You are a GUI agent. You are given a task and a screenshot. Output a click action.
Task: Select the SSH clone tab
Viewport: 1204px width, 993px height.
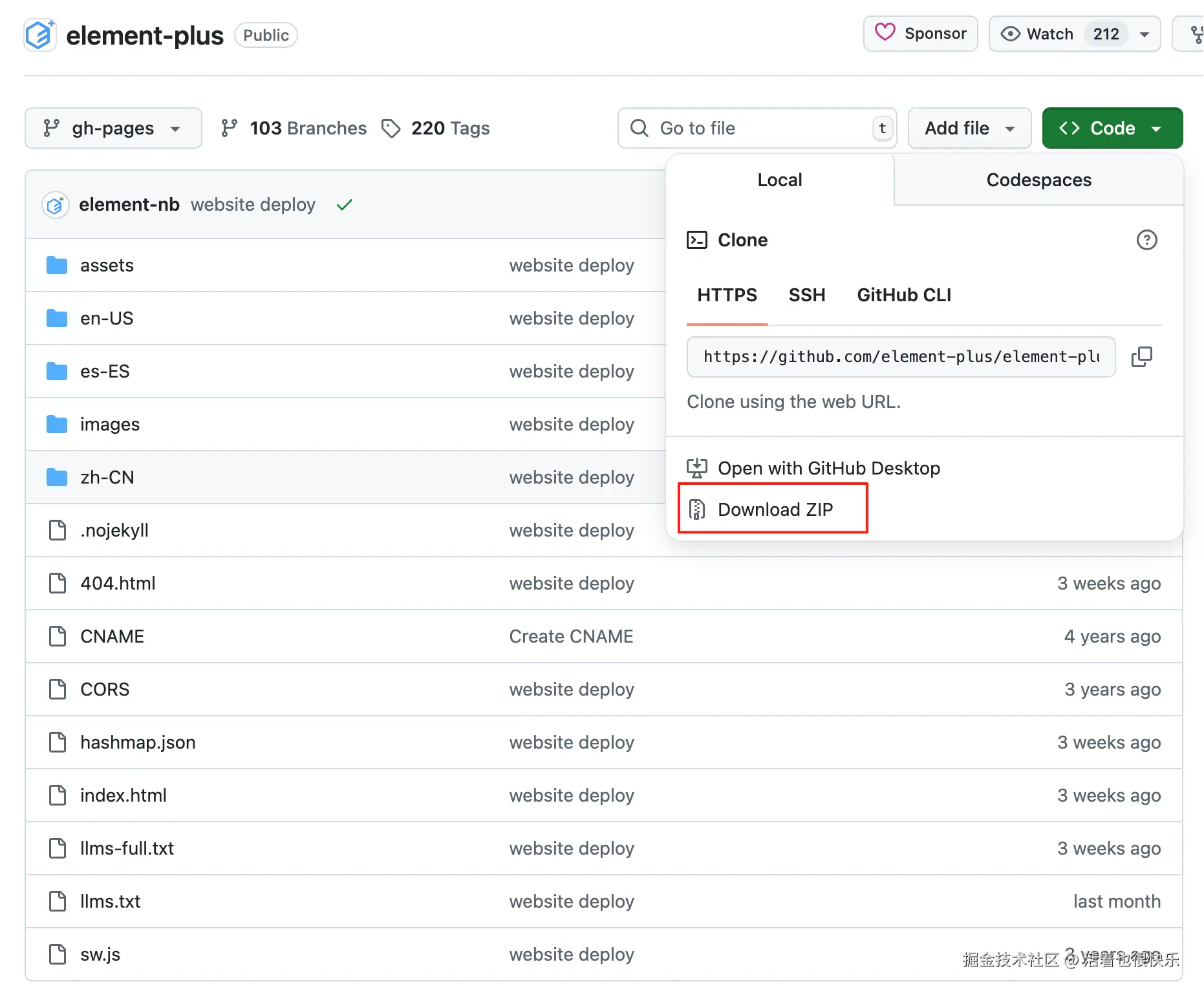pyautogui.click(x=806, y=295)
